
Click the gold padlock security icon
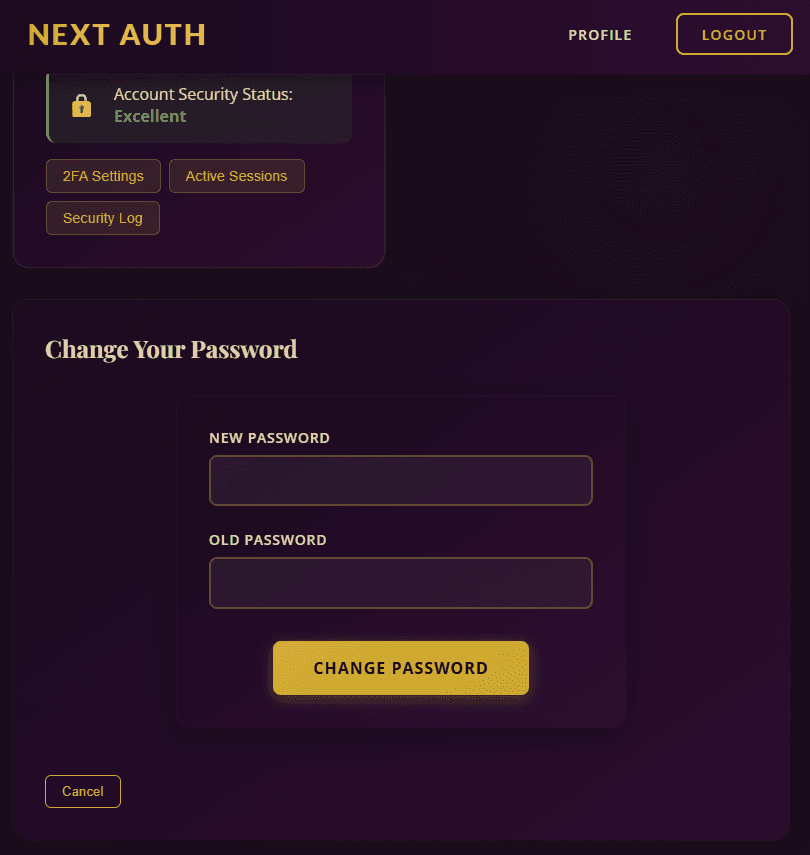point(81,104)
